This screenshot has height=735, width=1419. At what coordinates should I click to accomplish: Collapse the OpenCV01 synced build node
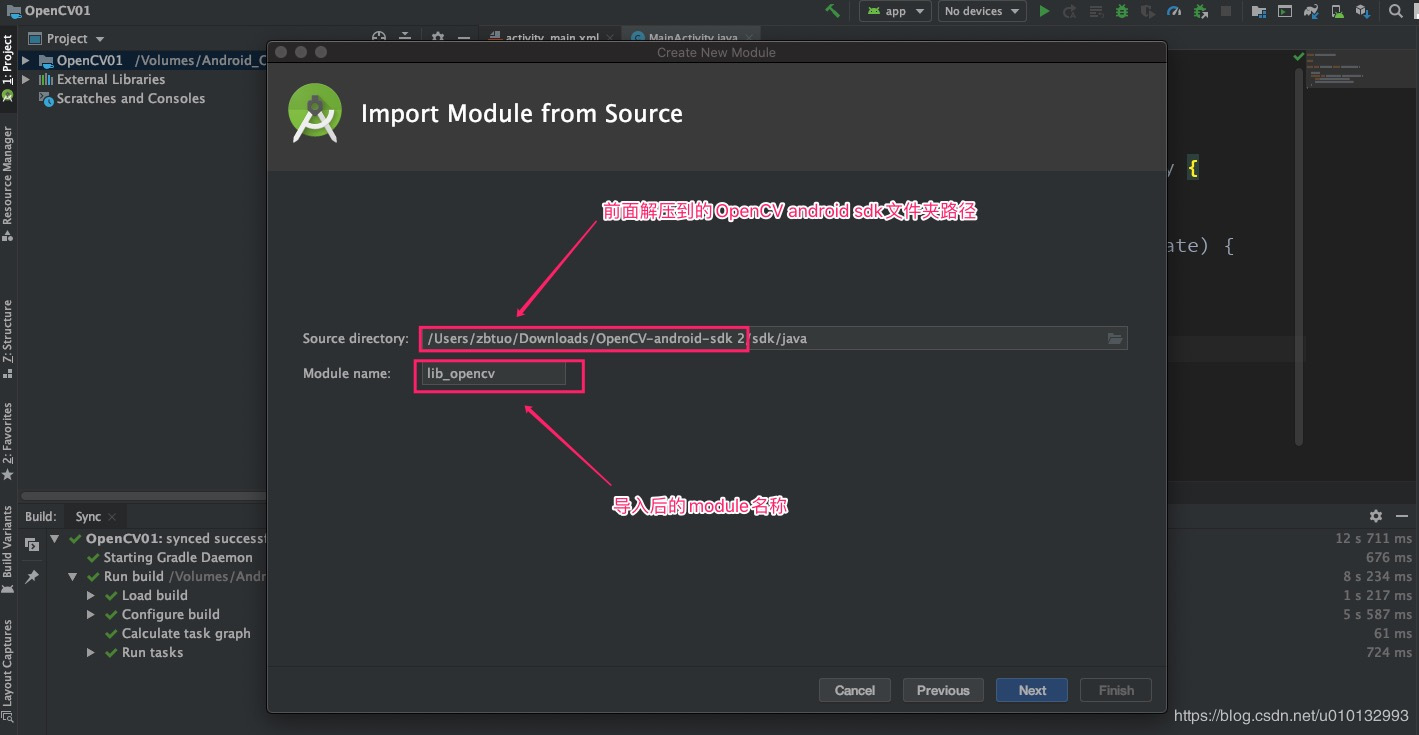pyautogui.click(x=55, y=538)
